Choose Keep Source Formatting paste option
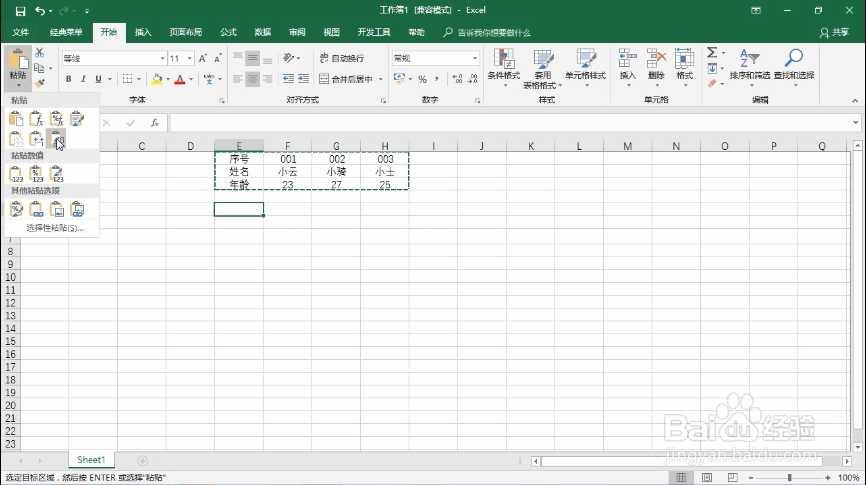Image resolution: width=866 pixels, height=485 pixels. [x=77, y=119]
